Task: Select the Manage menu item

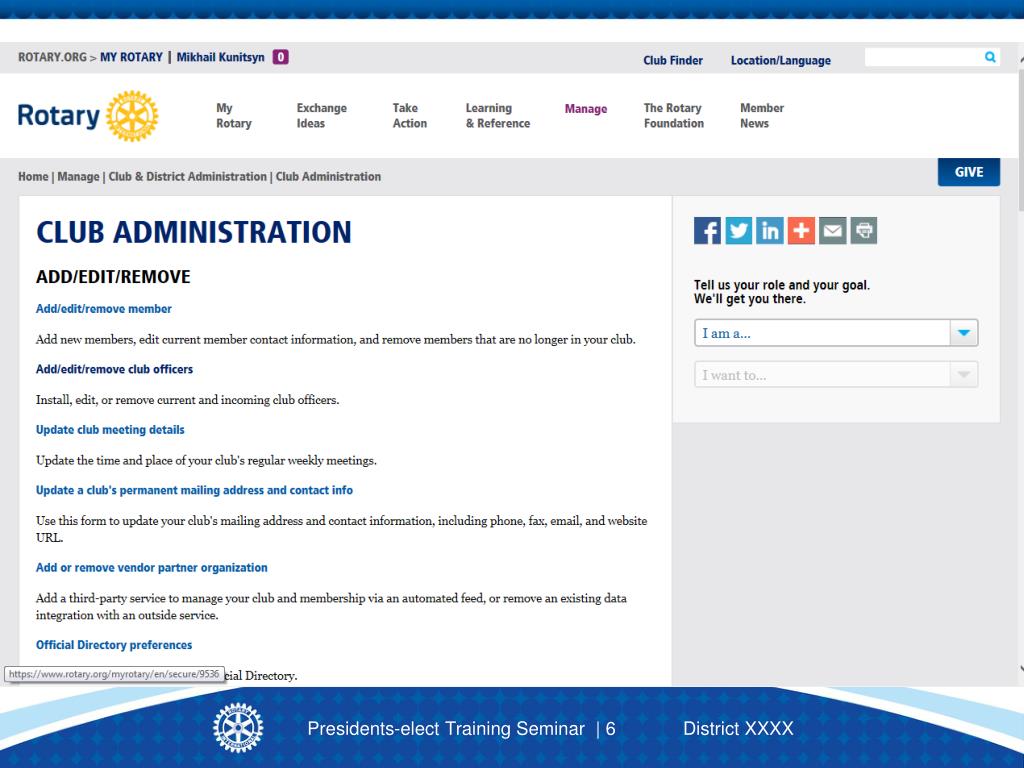Action: (x=586, y=109)
